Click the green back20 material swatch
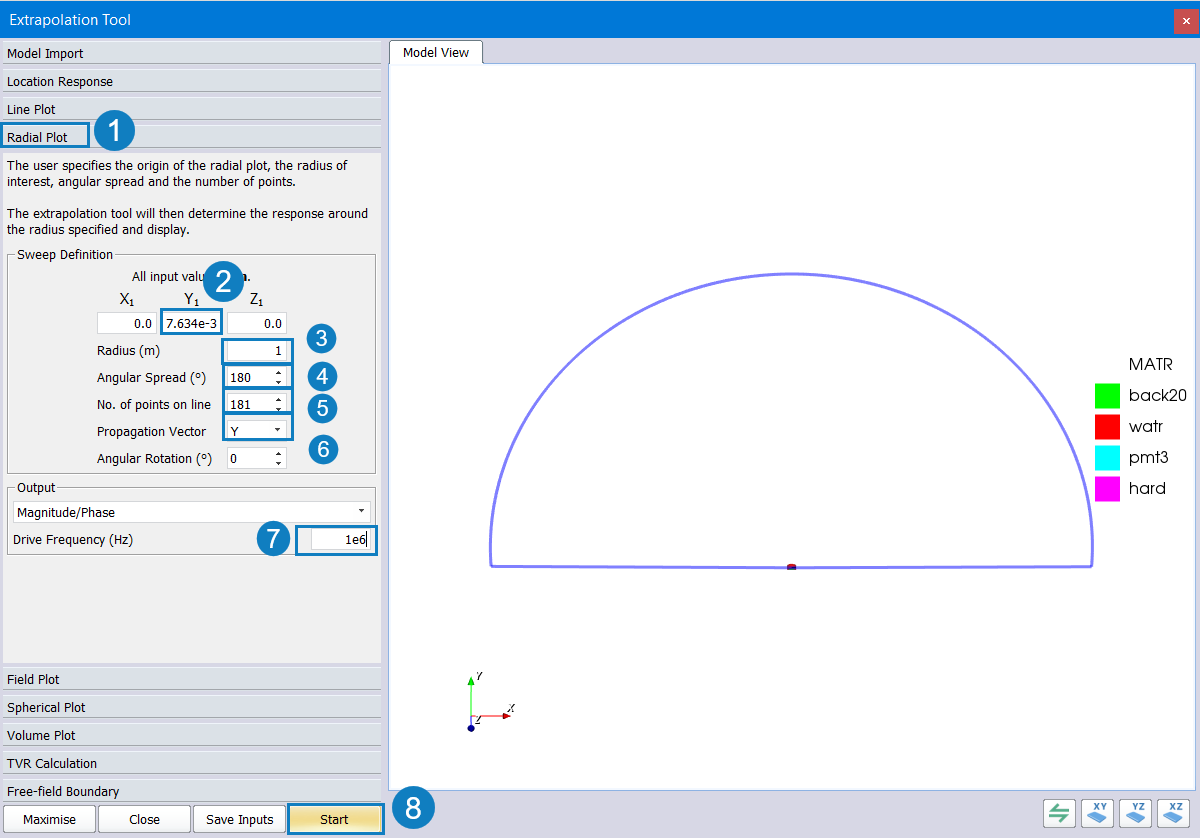Viewport: 1200px width, 838px height. click(1107, 396)
